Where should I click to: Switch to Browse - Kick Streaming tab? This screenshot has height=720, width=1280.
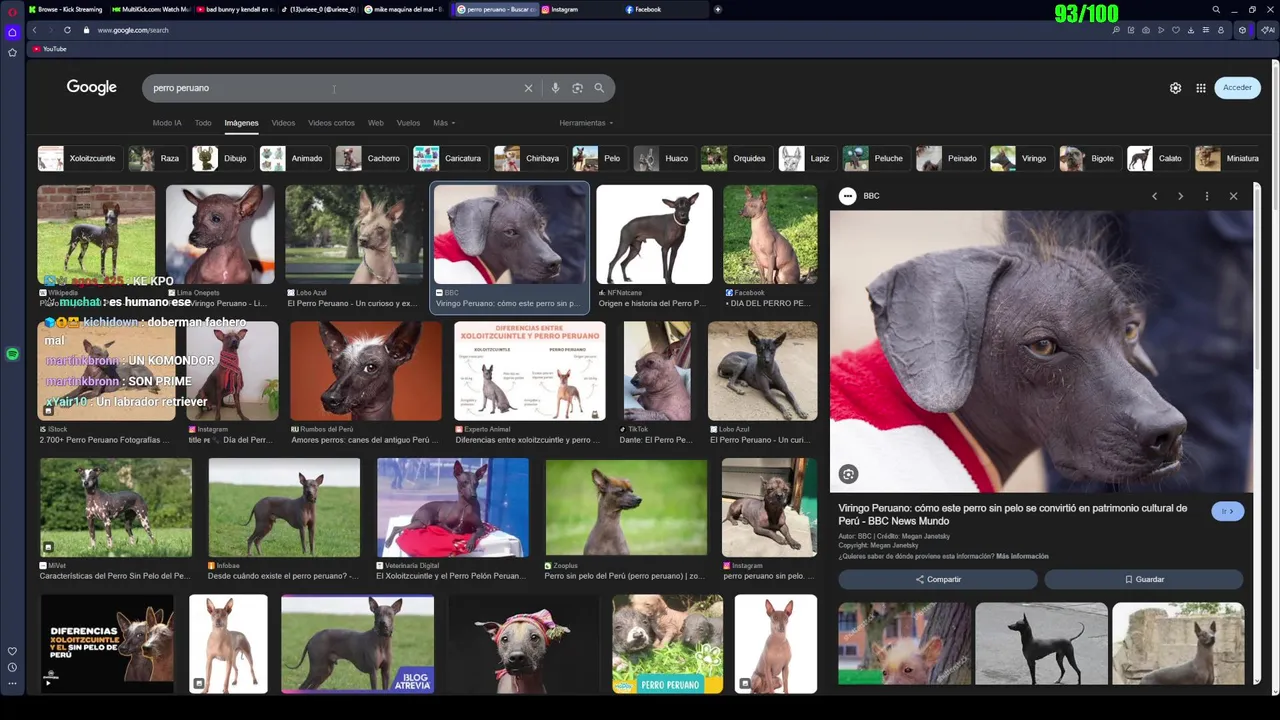point(69,9)
